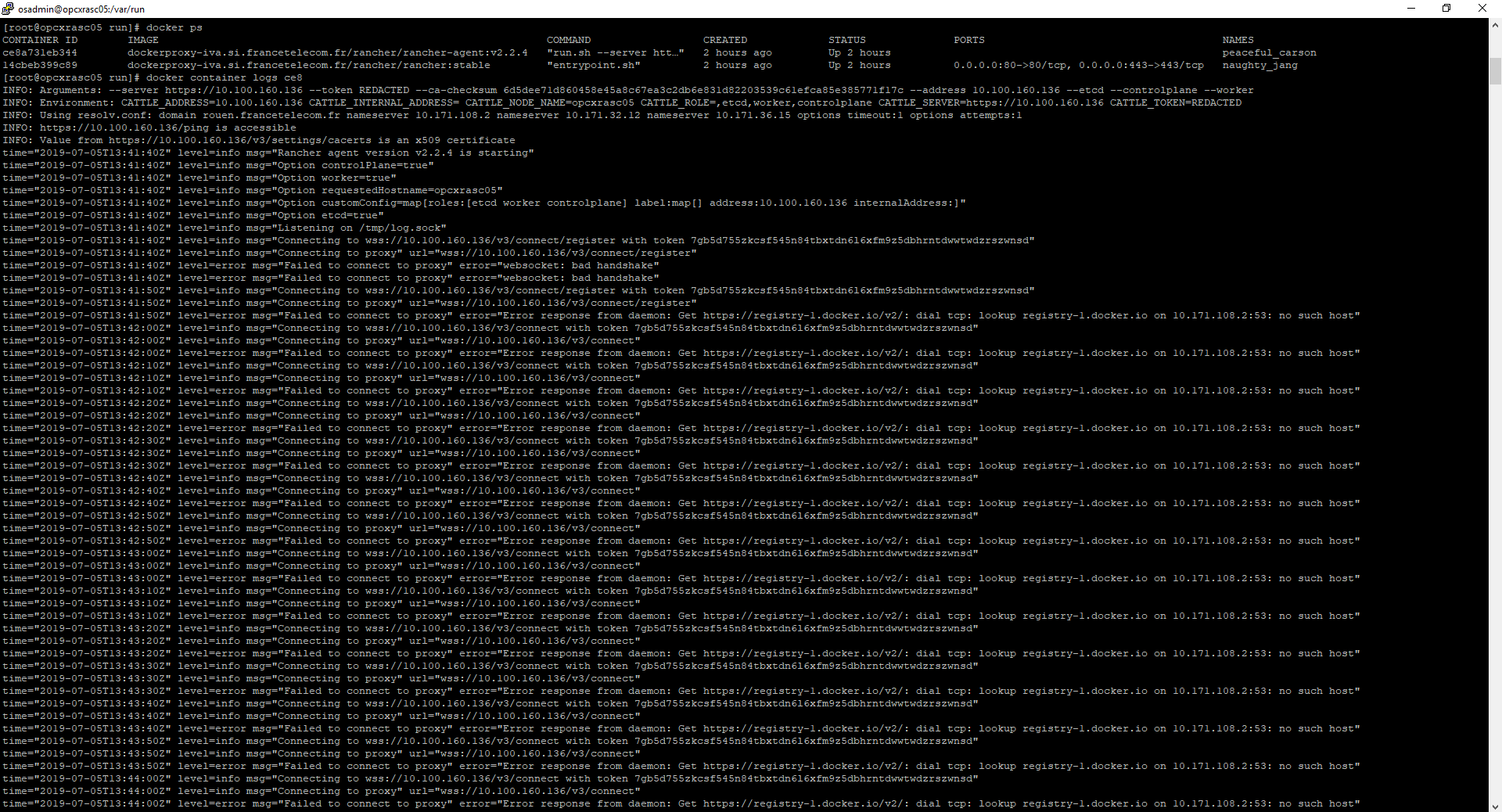Select container ID 14cbeb399c89
This screenshot has width=1502, height=812.
pos(38,65)
